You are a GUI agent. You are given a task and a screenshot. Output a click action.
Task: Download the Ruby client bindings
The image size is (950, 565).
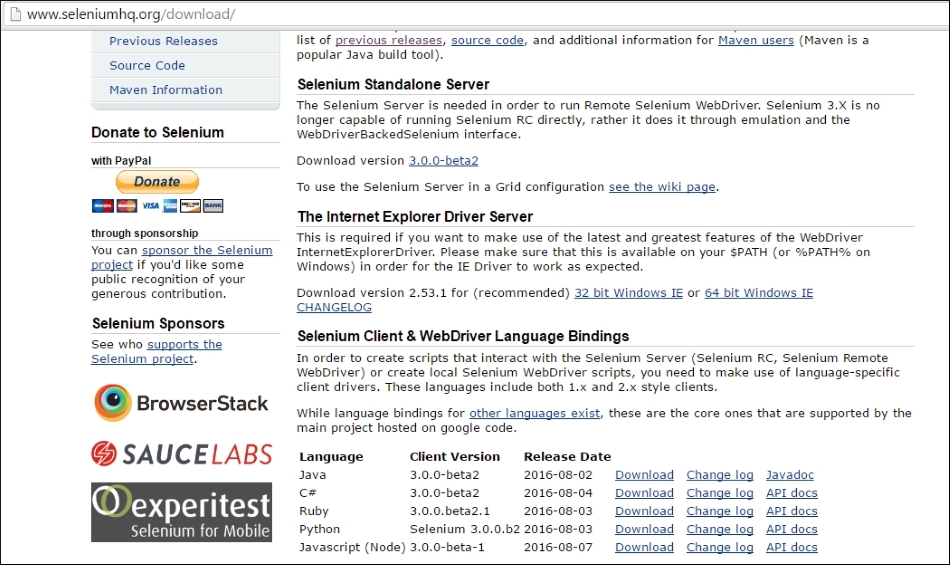[644, 511]
